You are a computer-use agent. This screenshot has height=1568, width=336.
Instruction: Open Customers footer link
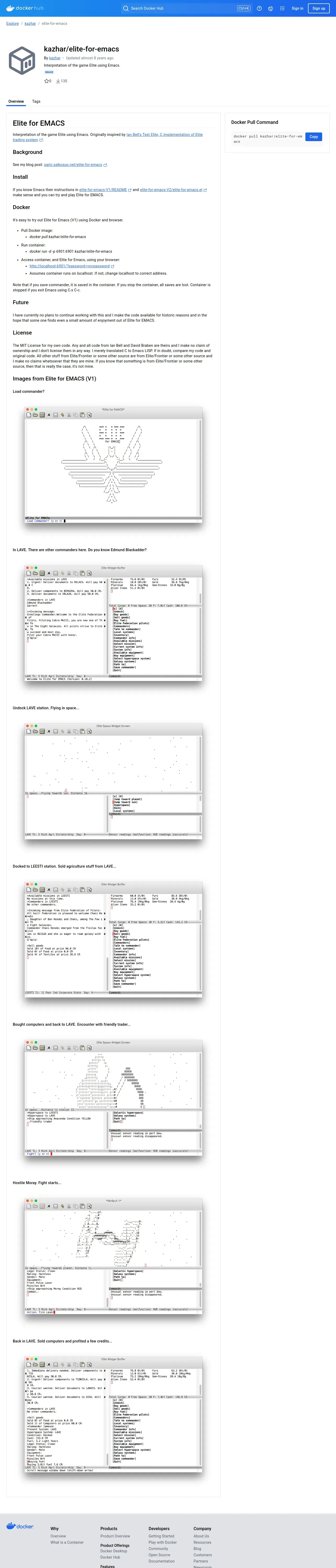click(203, 1555)
